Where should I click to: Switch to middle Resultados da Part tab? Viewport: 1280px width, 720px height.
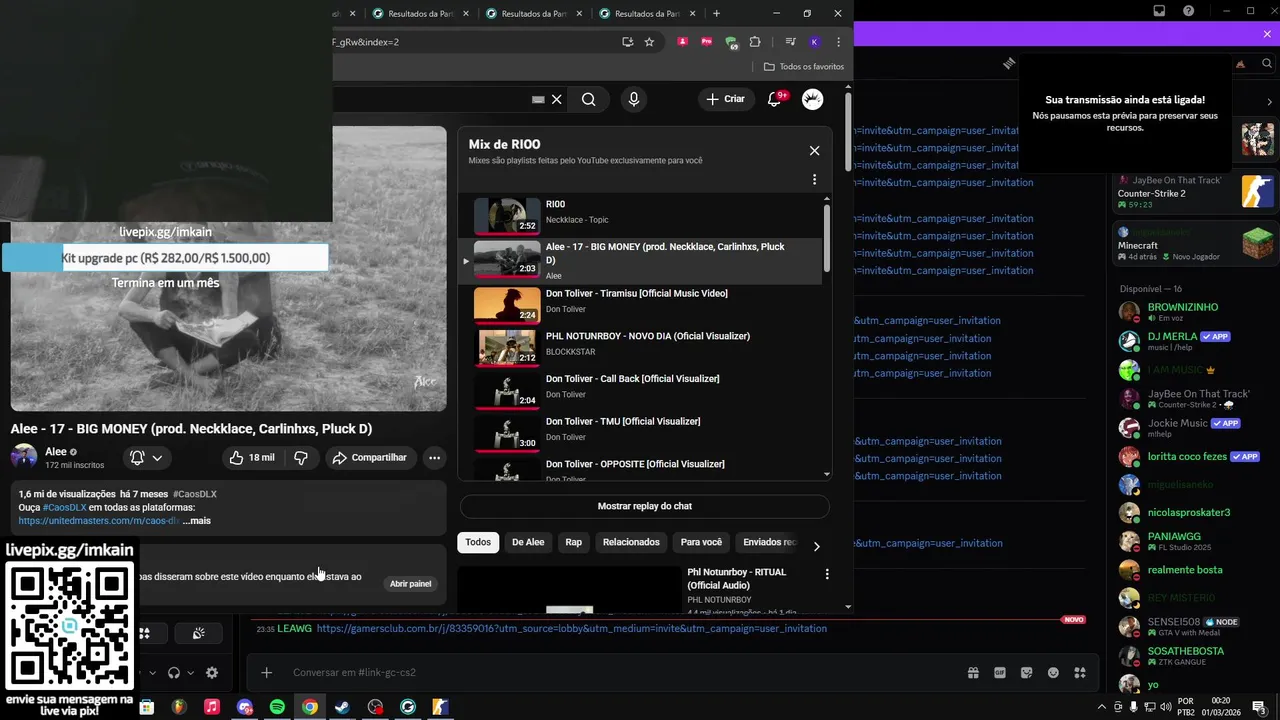coord(534,14)
